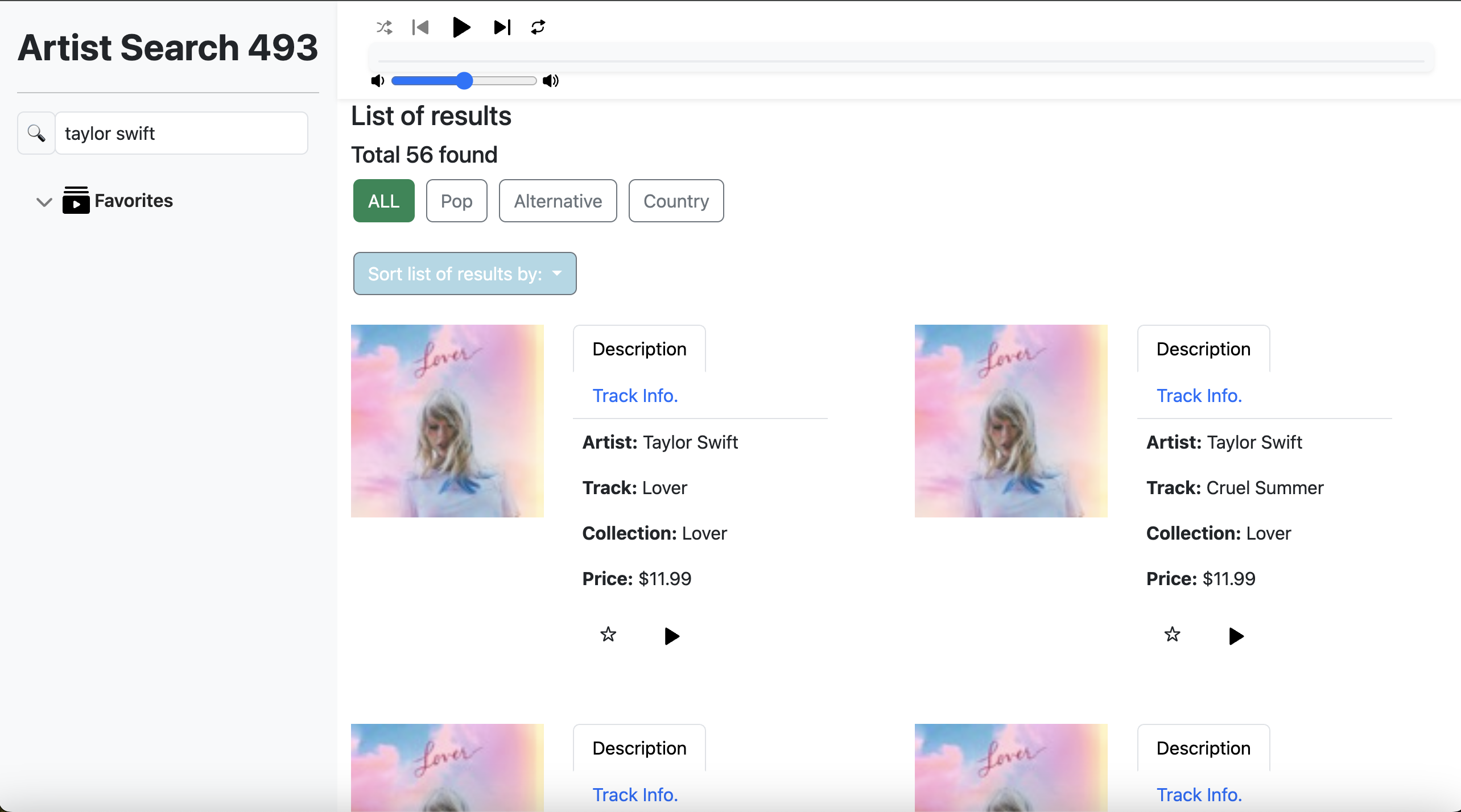Open Sort list of results dropdown
The image size is (1461, 812).
click(465, 274)
